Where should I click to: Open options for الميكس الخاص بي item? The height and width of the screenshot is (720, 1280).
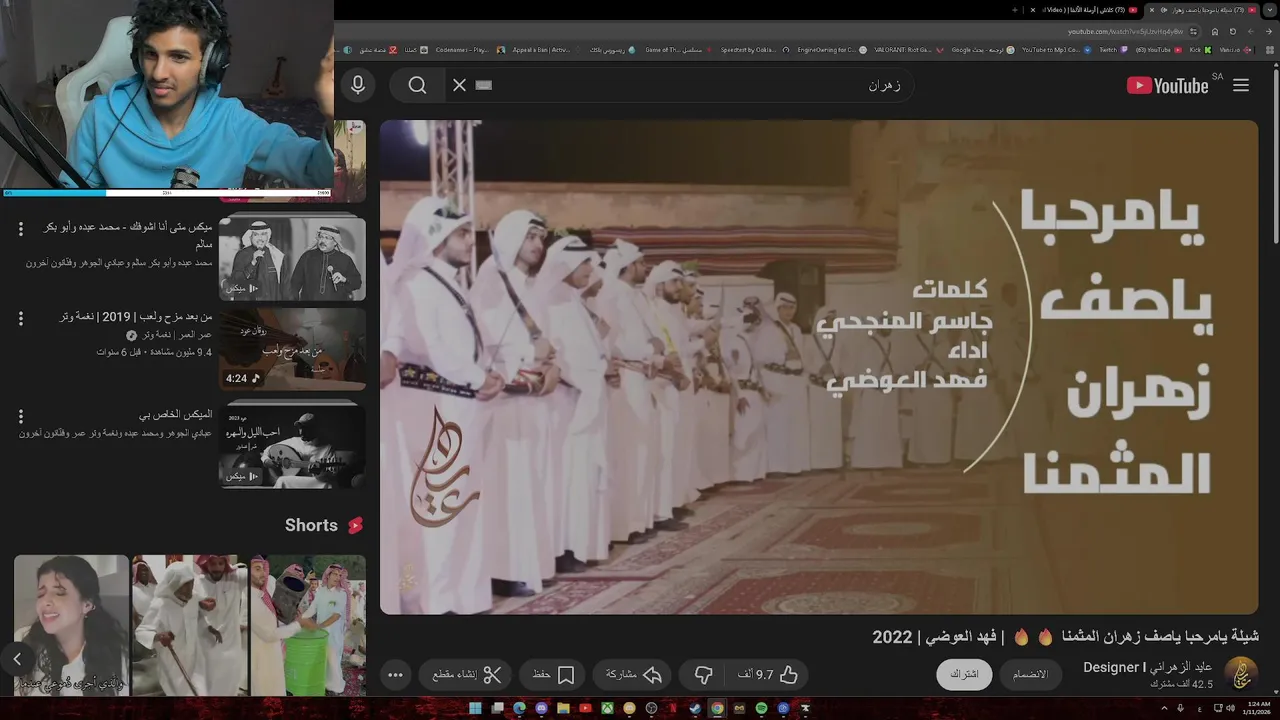point(20,415)
